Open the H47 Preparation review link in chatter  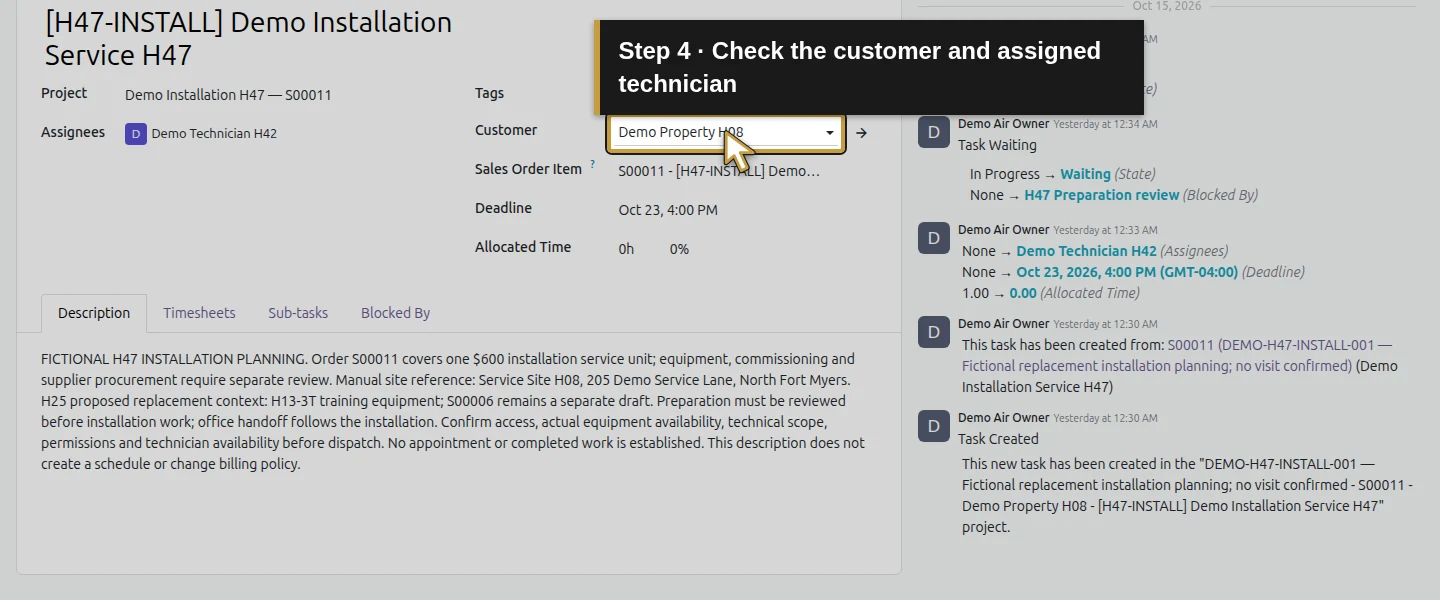click(1101, 195)
